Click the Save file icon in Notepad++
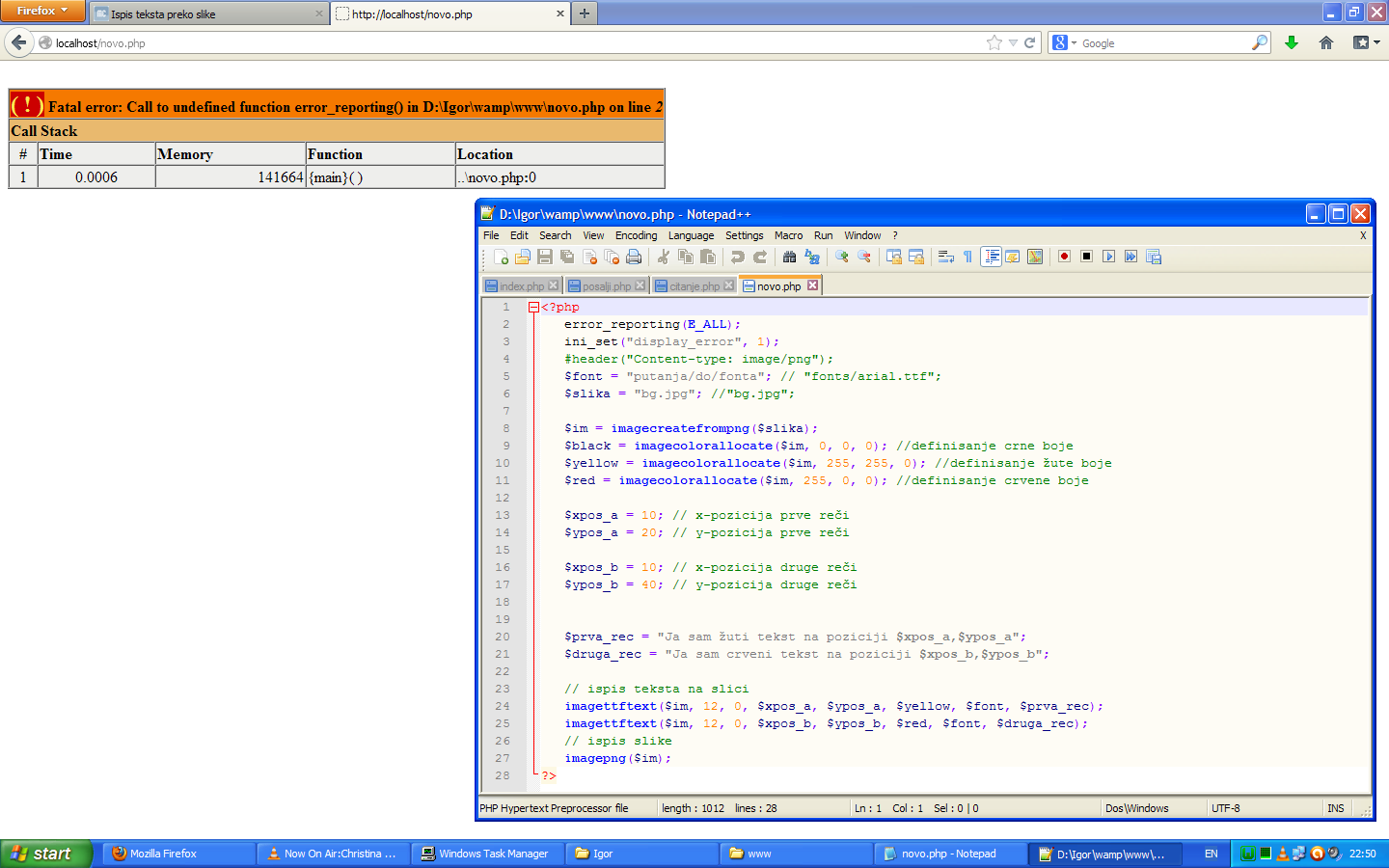 pos(545,257)
